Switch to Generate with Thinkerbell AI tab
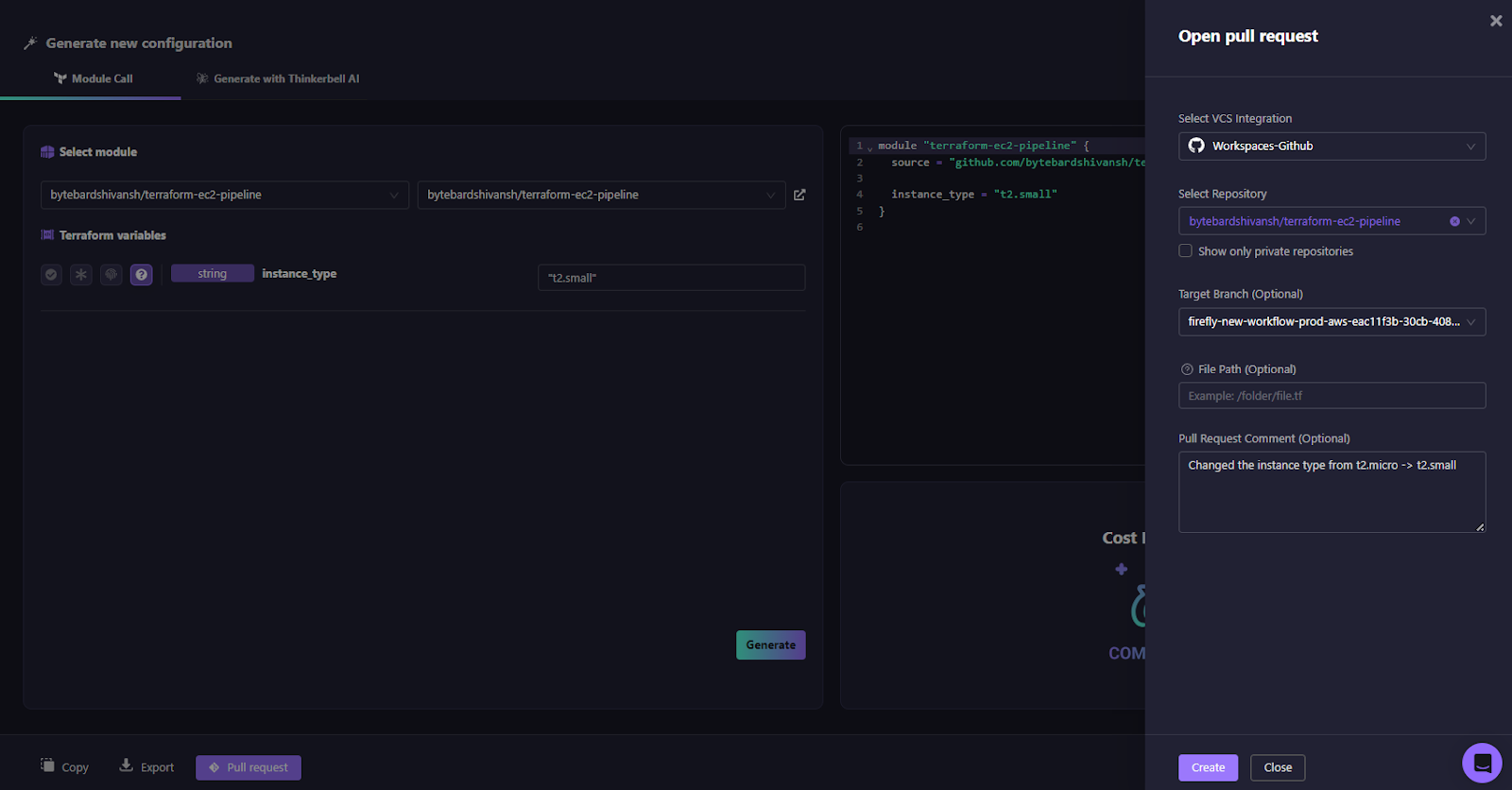 tap(278, 78)
